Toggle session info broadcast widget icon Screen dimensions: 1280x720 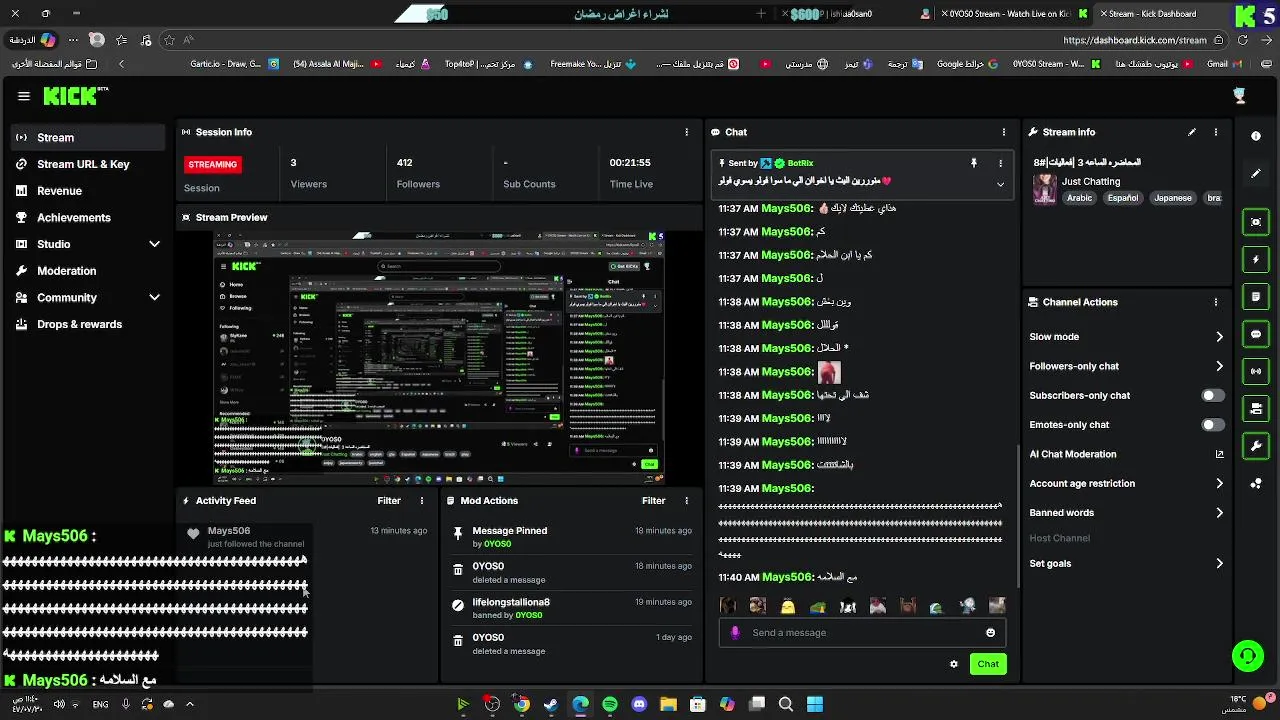[x=1256, y=371]
